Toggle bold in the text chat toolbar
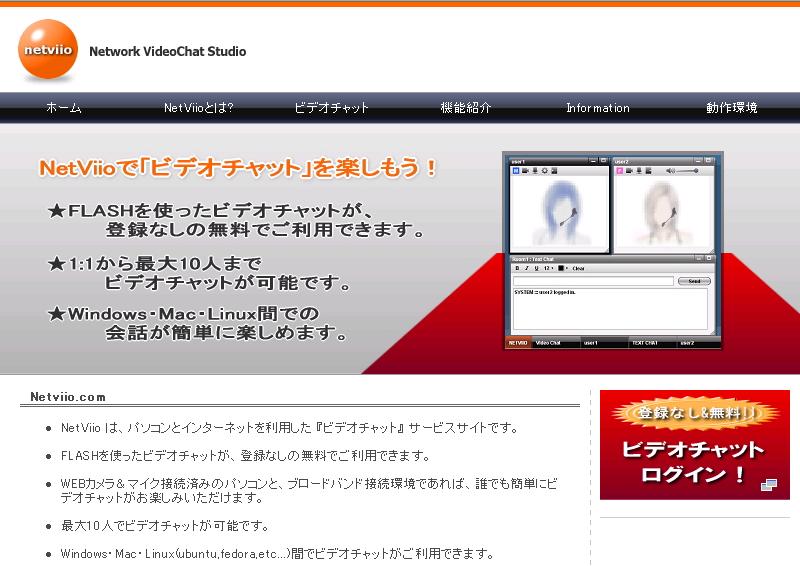Viewport: 800px width, 566px height. coord(517,268)
